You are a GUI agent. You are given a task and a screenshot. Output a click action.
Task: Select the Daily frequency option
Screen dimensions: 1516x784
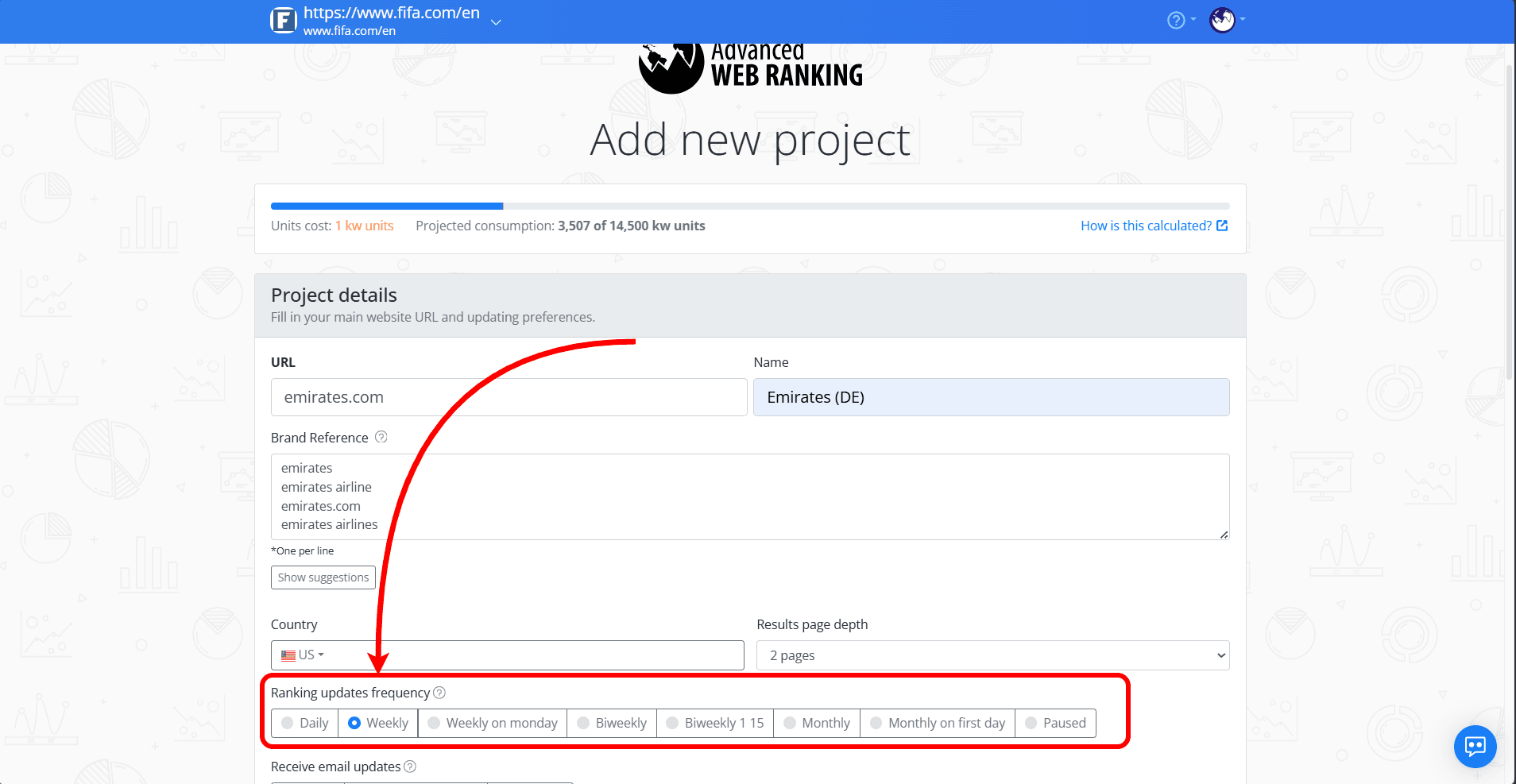(x=305, y=723)
